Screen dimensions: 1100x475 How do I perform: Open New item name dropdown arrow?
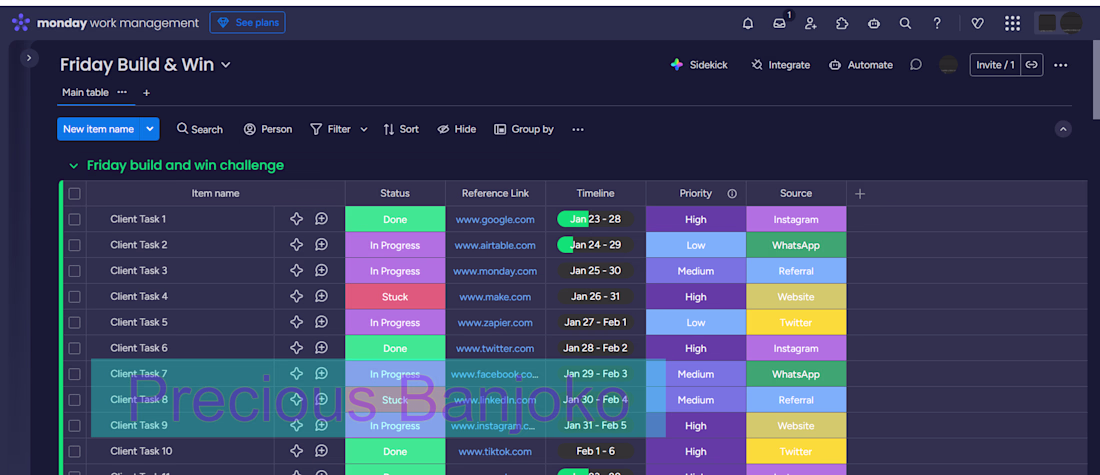[149, 129]
